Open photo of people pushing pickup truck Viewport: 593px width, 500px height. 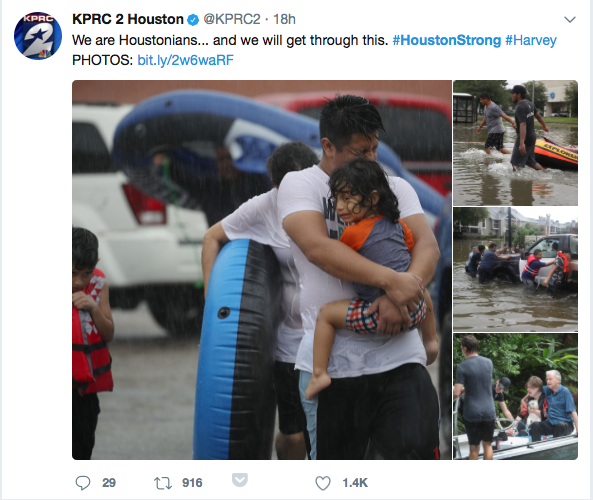(x=515, y=269)
